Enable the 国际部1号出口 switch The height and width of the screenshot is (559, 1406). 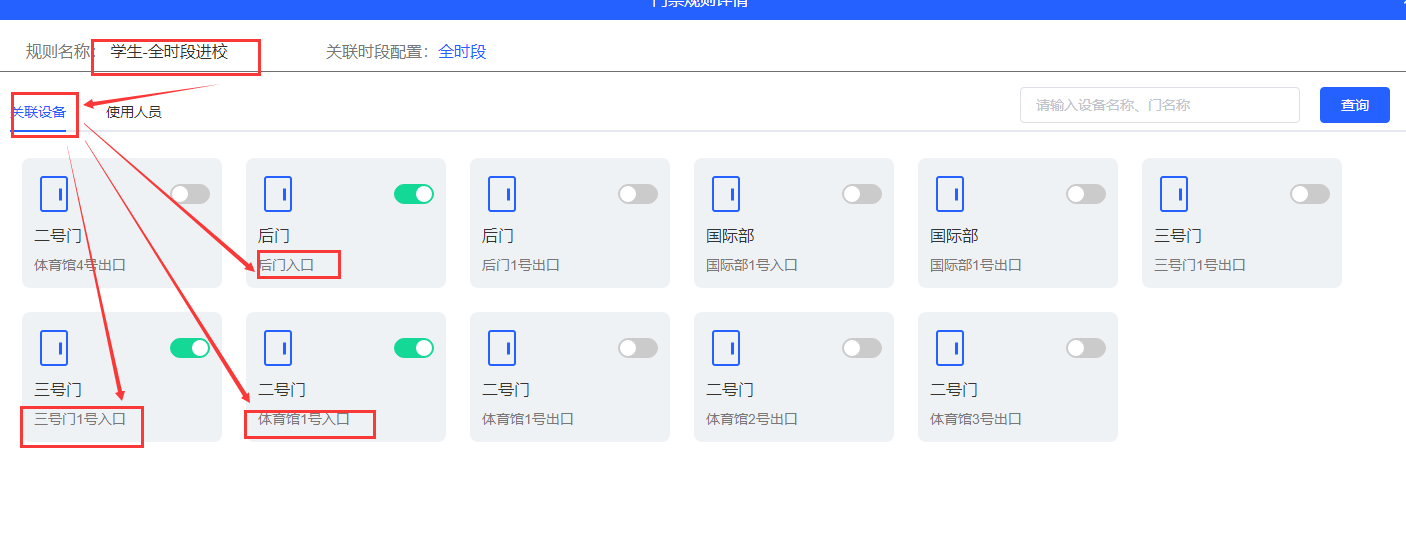pyautogui.click(x=1086, y=194)
